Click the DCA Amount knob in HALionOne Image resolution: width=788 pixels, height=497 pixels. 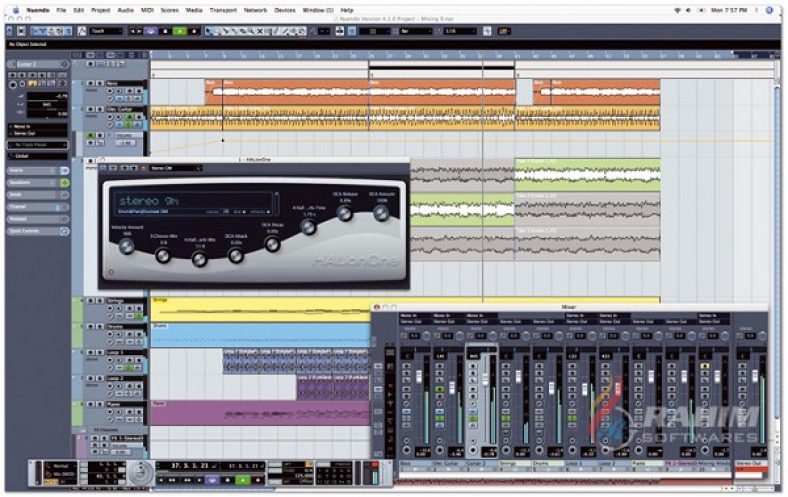(x=381, y=212)
